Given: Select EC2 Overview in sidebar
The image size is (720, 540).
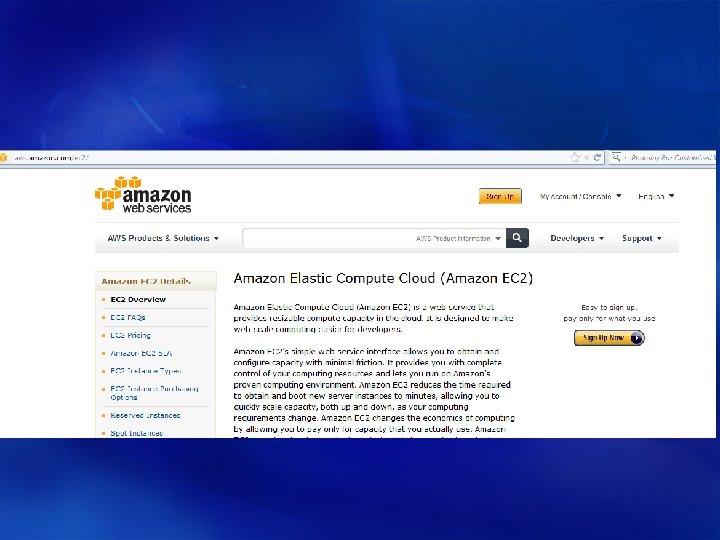Looking at the screenshot, I should [x=138, y=299].
